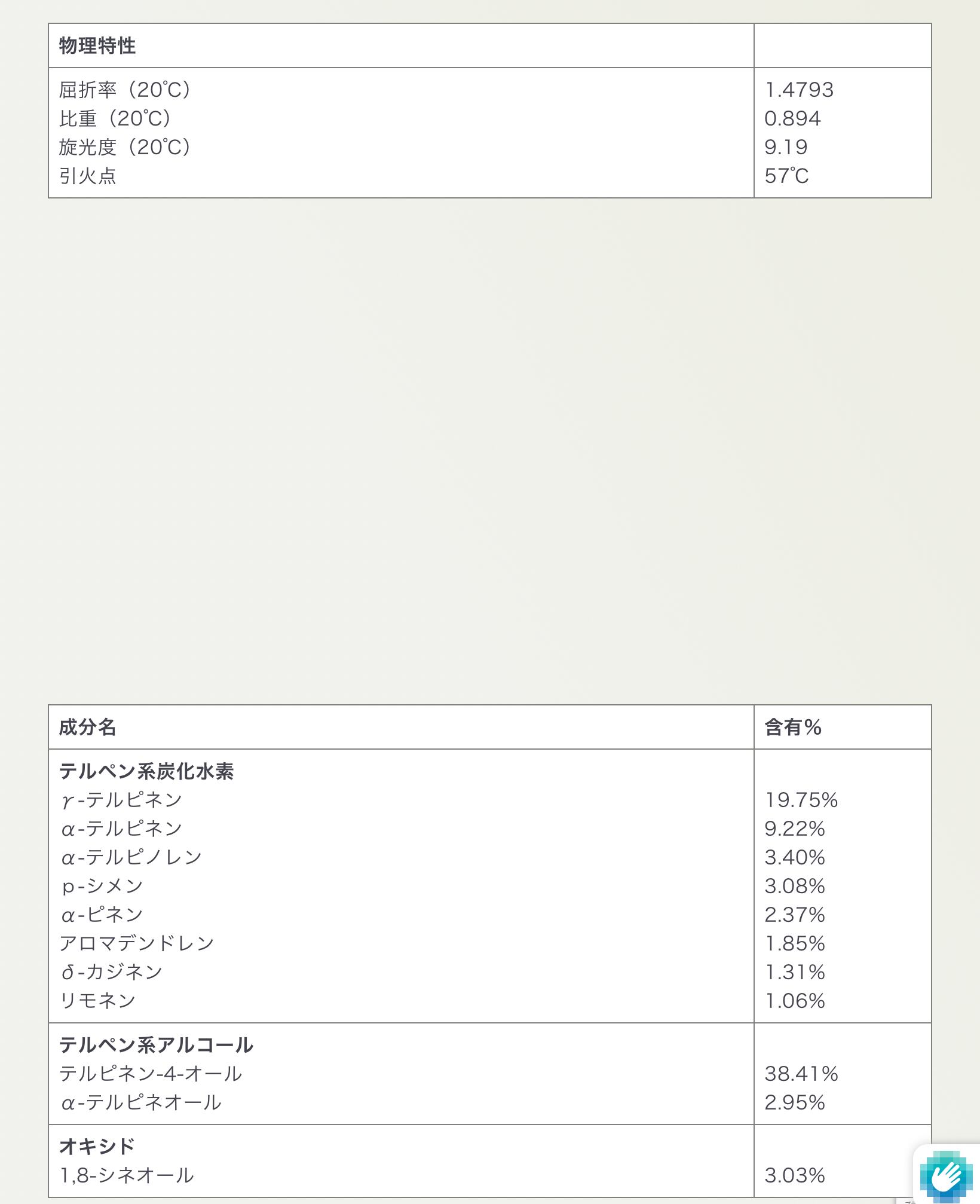Click the 比重（20℃） row label
This screenshot has height=1204, width=980.
coord(115,118)
